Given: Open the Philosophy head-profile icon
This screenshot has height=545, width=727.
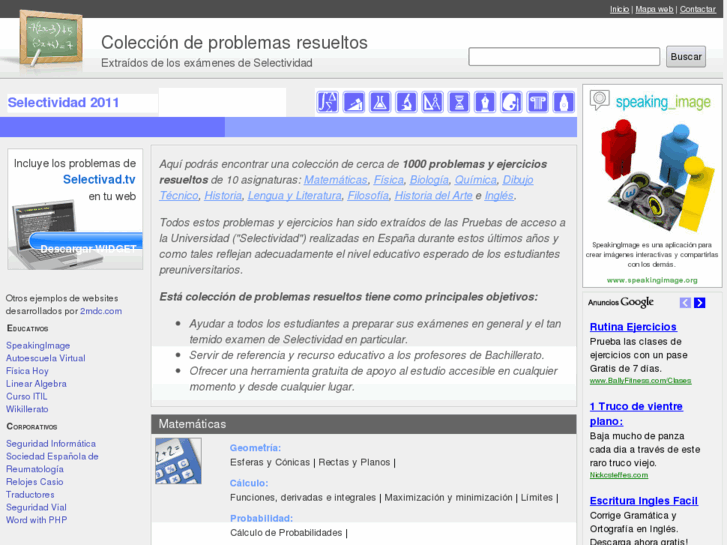Looking at the screenshot, I should click(x=511, y=102).
